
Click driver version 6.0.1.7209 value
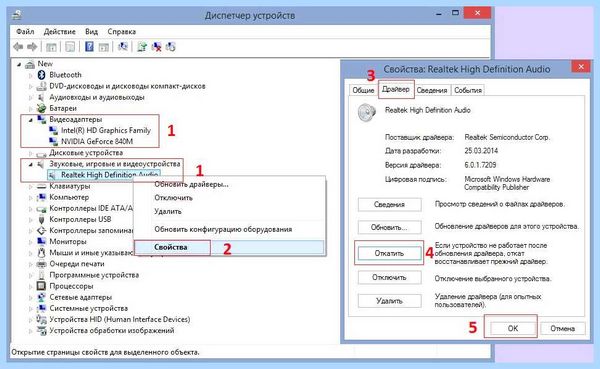click(x=480, y=165)
